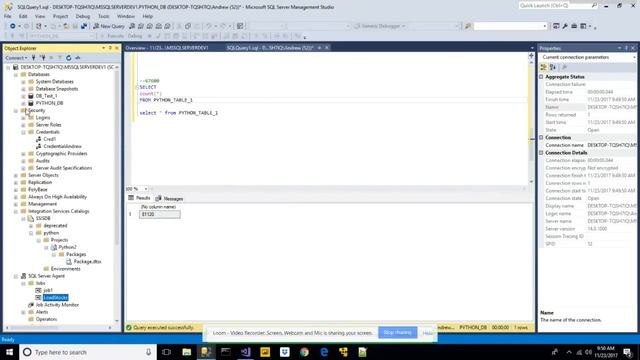Open the editor zoom percent dropdown
The height and width of the screenshot is (360, 640).
[x=146, y=189]
